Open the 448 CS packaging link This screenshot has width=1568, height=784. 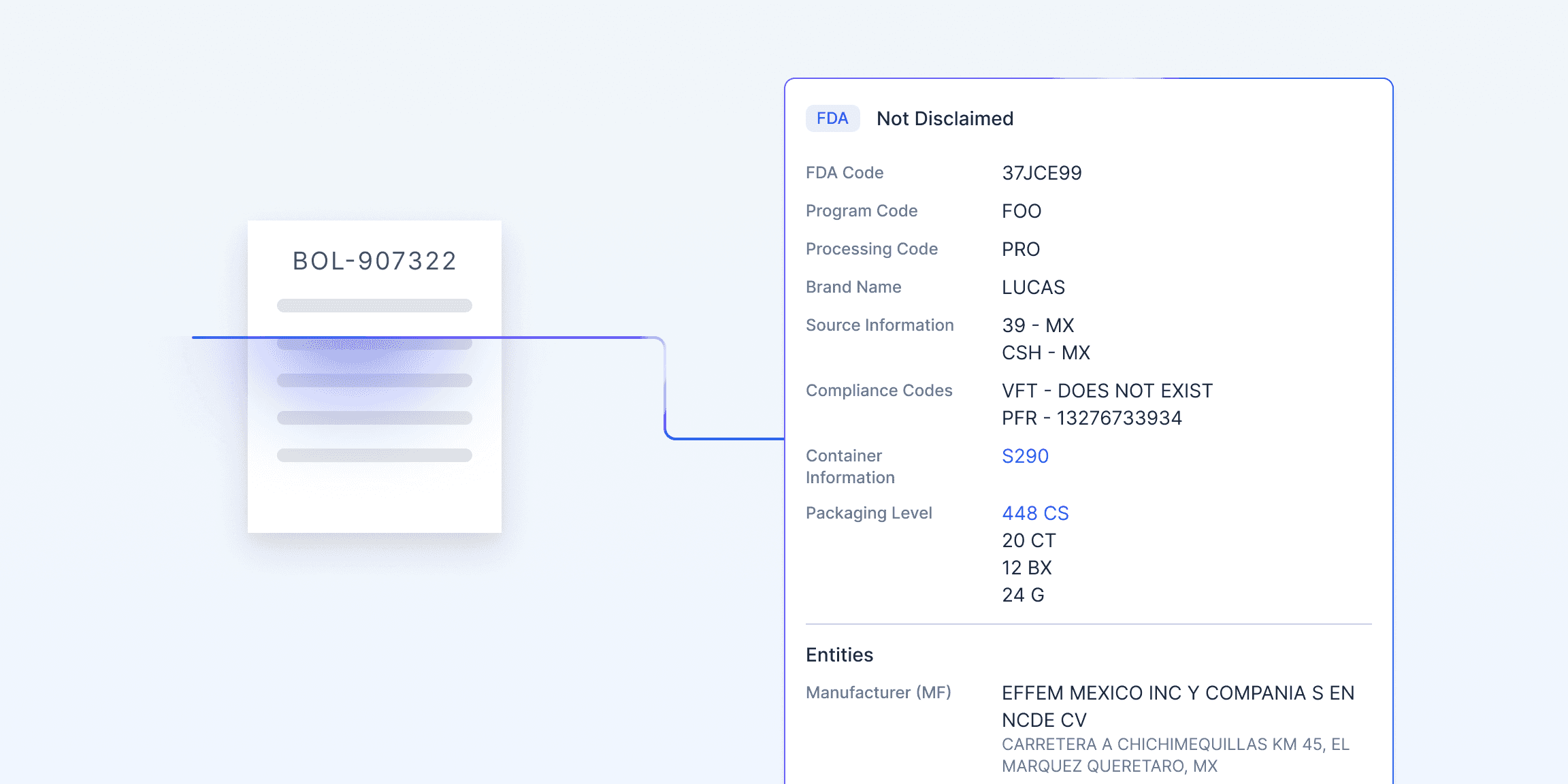tap(1035, 513)
